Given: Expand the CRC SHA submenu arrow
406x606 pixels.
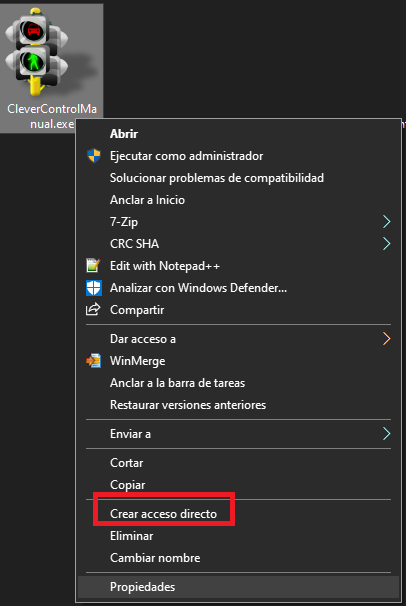Looking at the screenshot, I should pos(386,244).
